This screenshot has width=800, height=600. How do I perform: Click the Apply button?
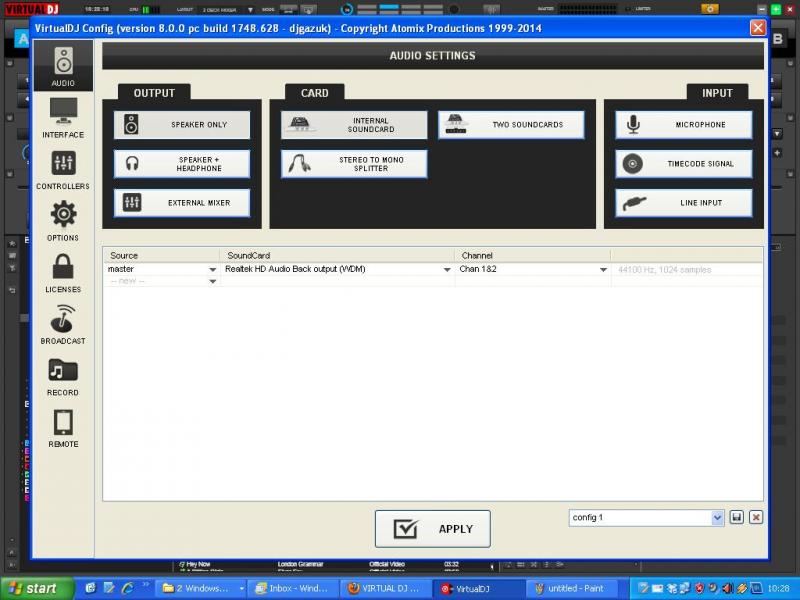tap(433, 529)
